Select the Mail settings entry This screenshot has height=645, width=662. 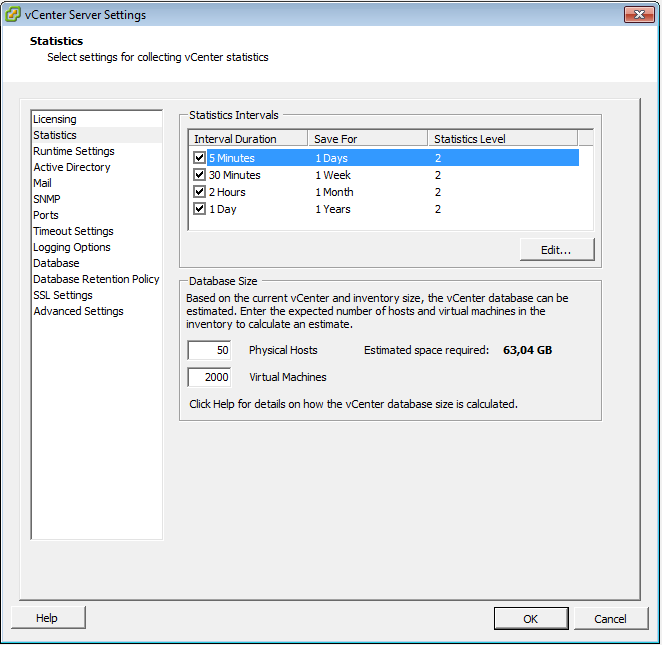(x=42, y=183)
